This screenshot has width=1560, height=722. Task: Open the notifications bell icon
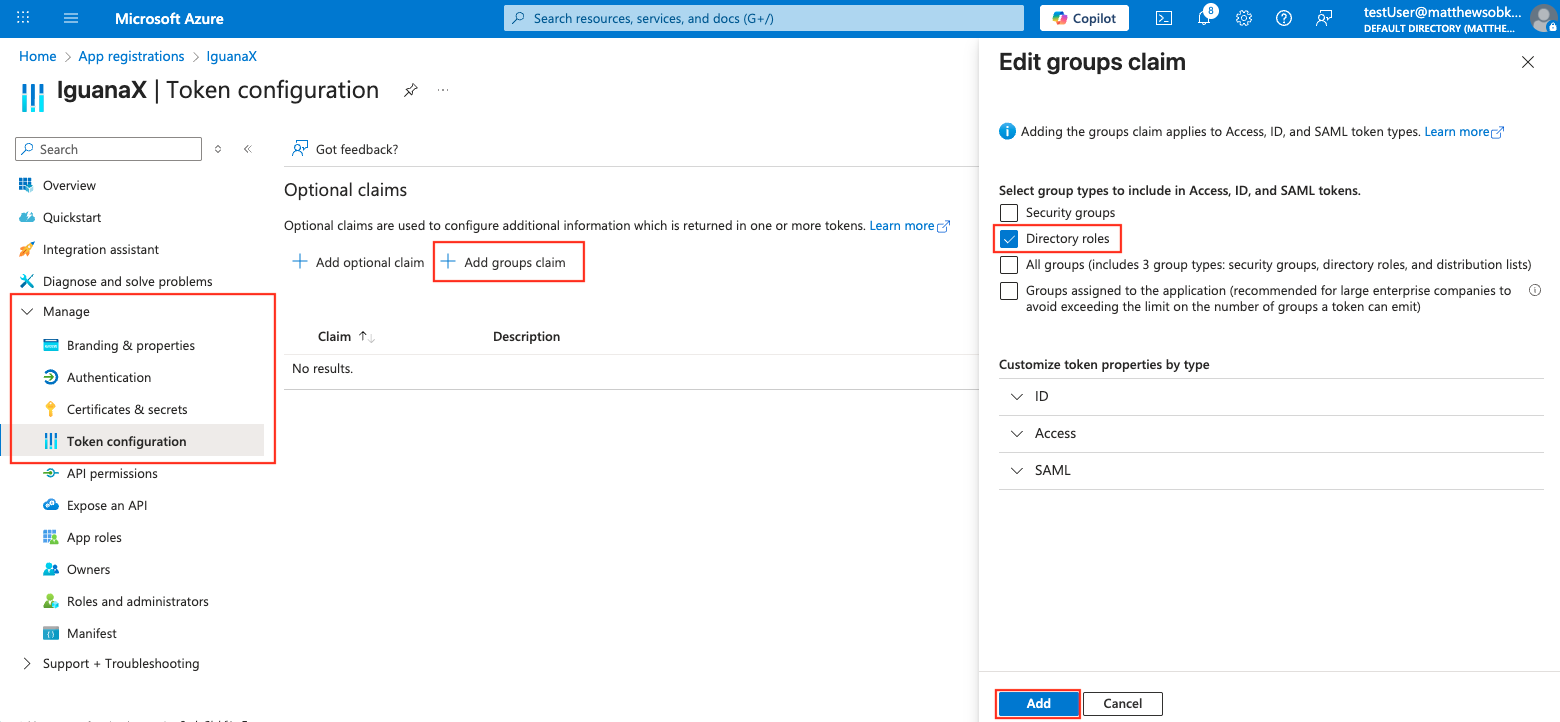[1204, 18]
